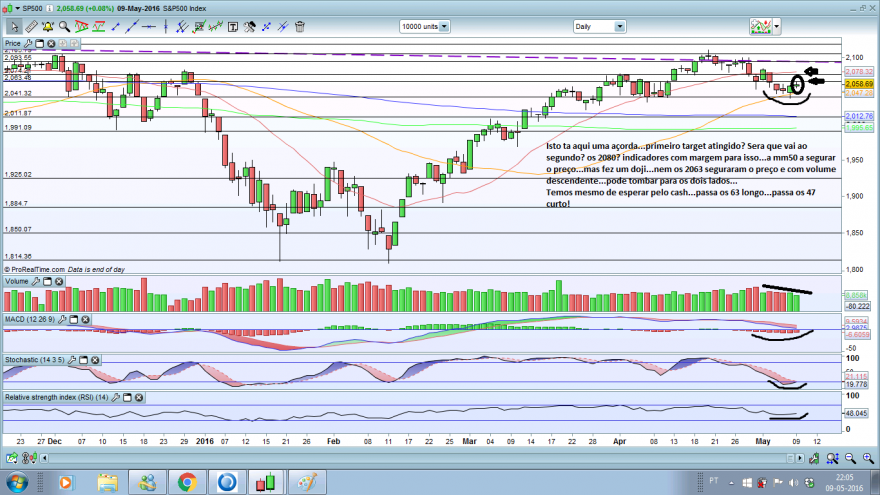The width and height of the screenshot is (880, 495).
Task: Open the SP500 chart symbol menu arrow
Action: click(17, 8)
